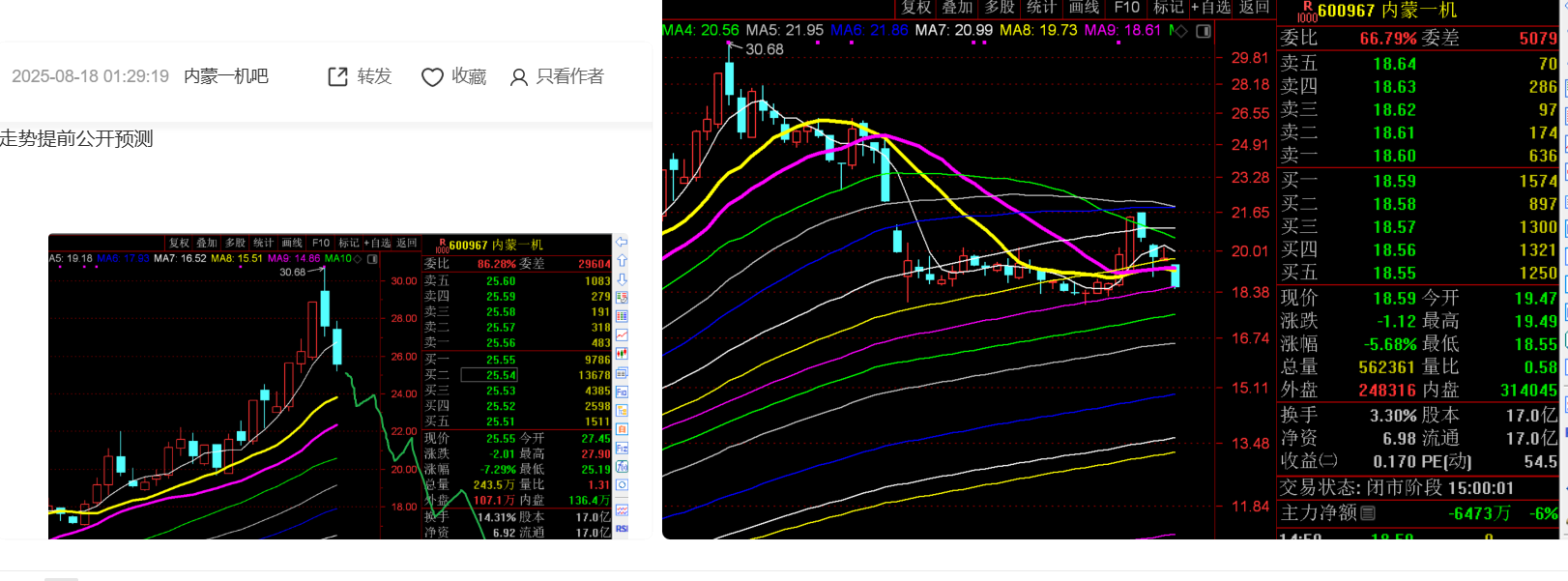Click PE(动) value 54.5

(1540, 462)
